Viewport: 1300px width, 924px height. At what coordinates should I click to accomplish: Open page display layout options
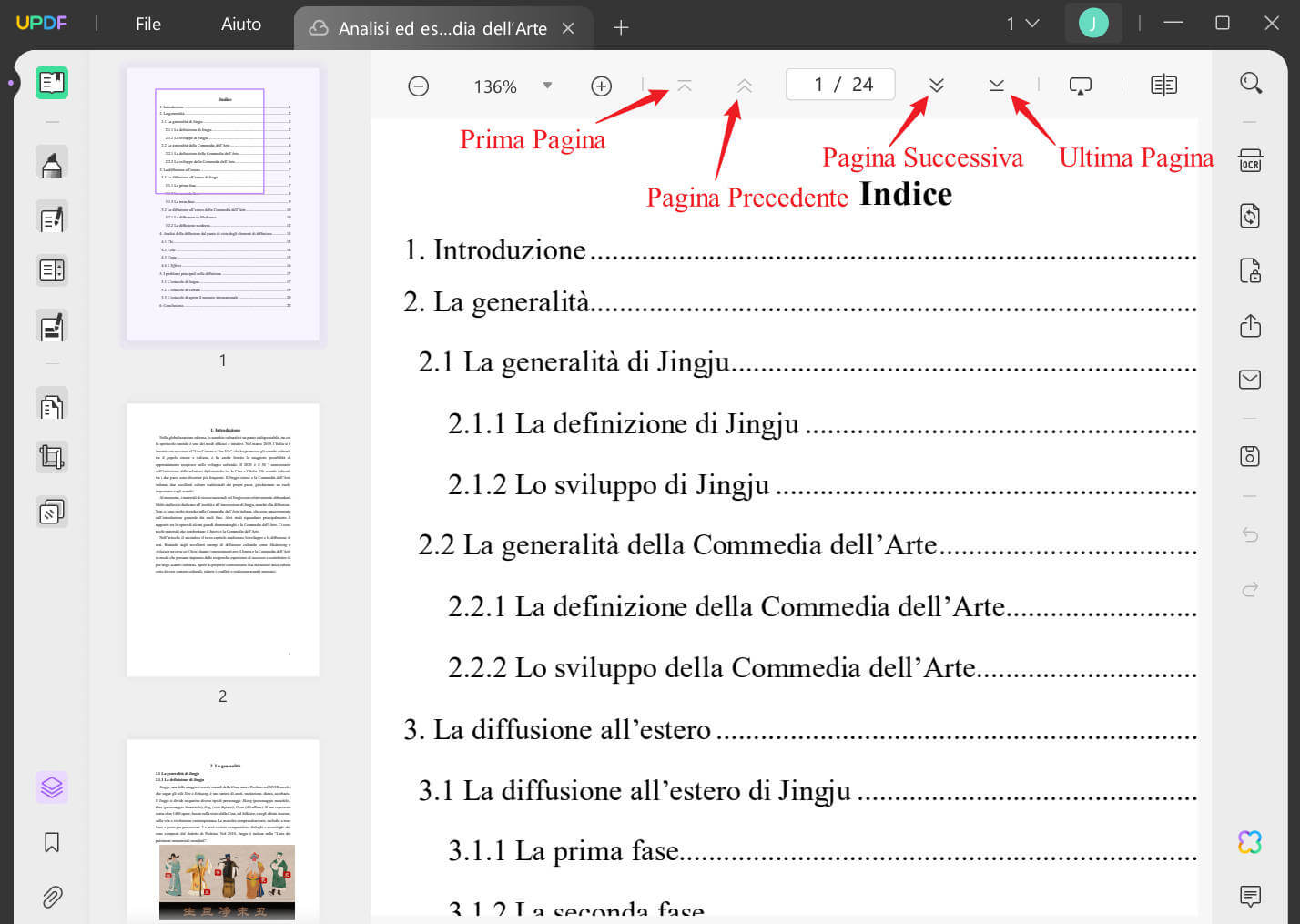pos(1163,86)
